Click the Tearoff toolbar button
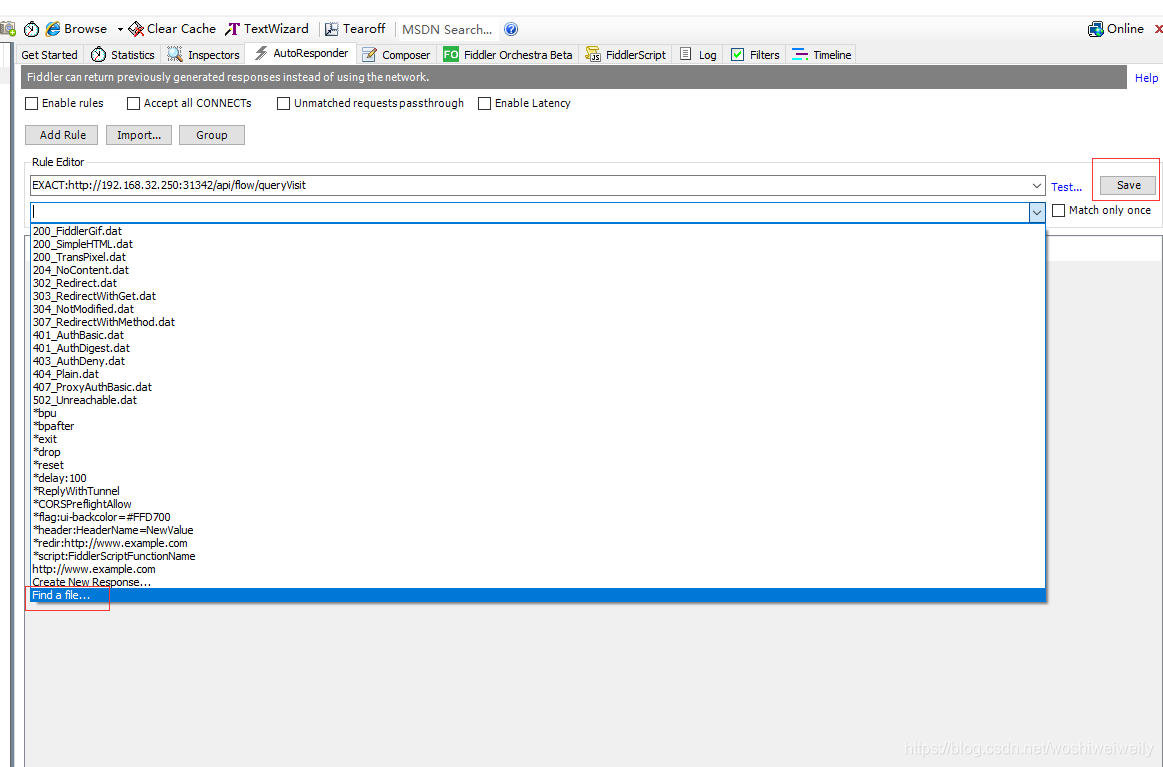The image size is (1163, 767). point(355,29)
